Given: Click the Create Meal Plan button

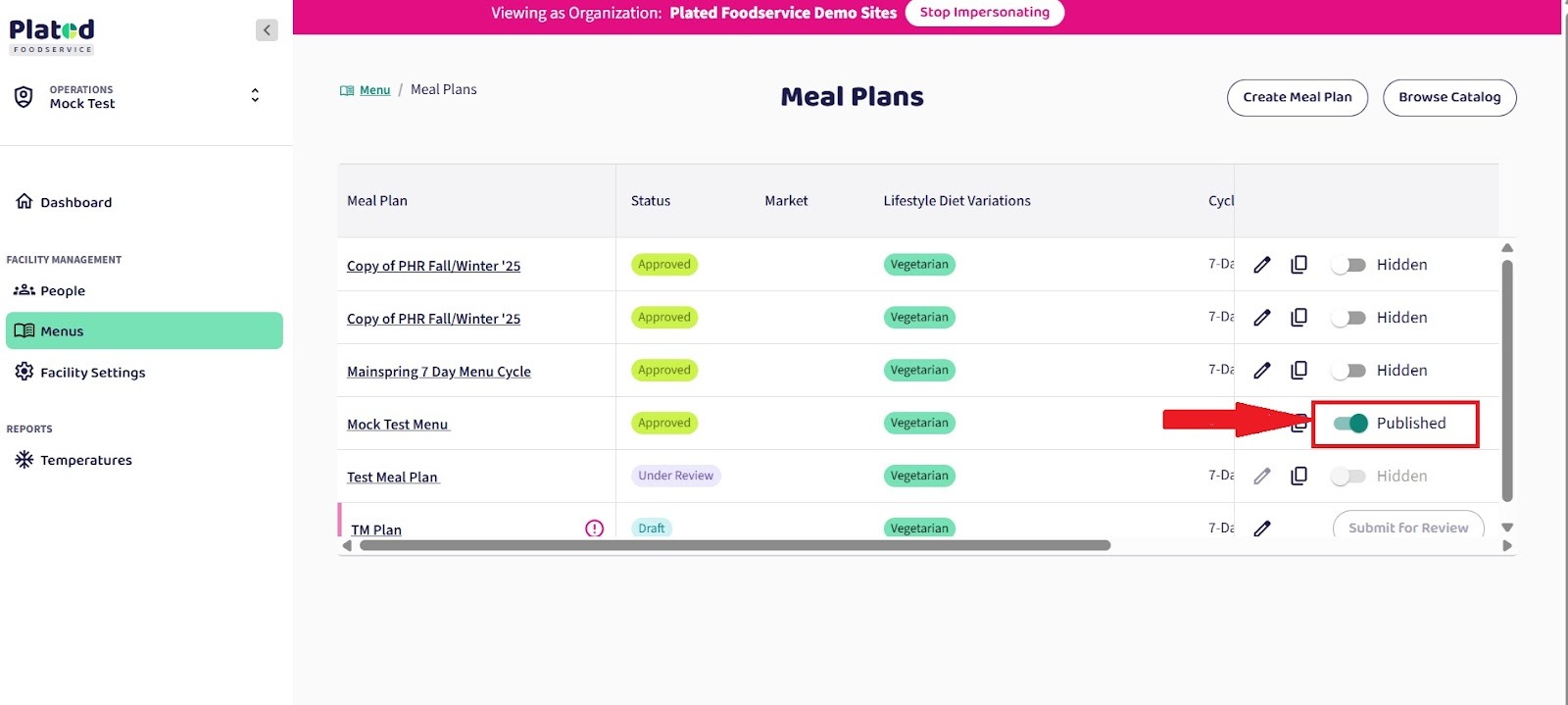Looking at the screenshot, I should tap(1297, 97).
